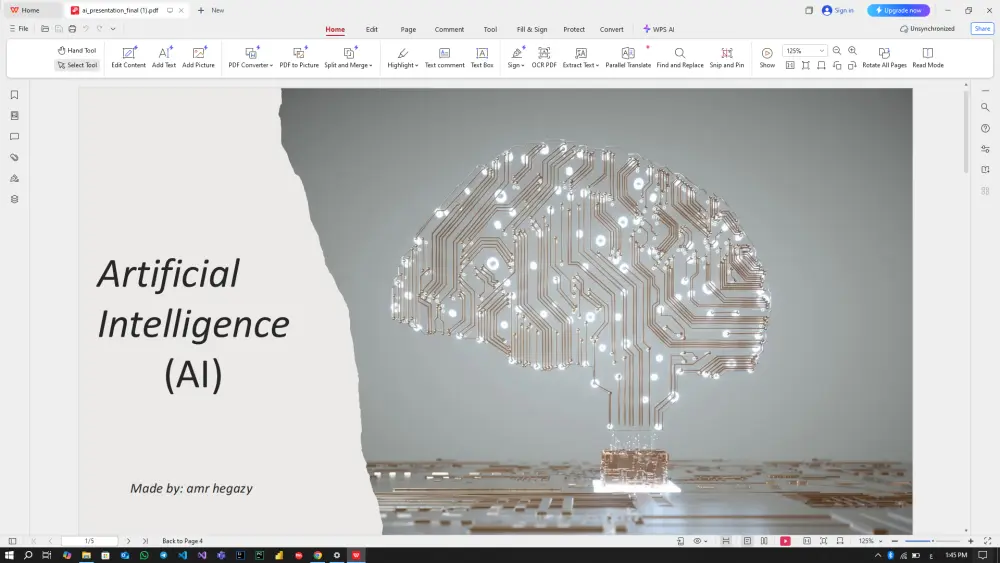Screen dimensions: 1000x563
Task: Switch to Comment tab
Action: pyautogui.click(x=449, y=29)
